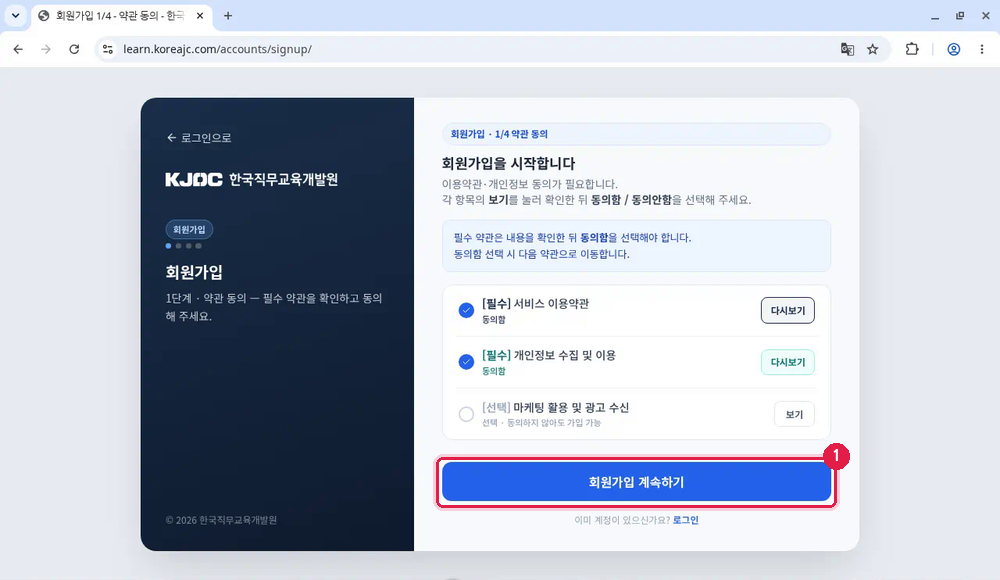The image size is (1000, 580).
Task: Click the translate page icon
Action: coord(847,49)
